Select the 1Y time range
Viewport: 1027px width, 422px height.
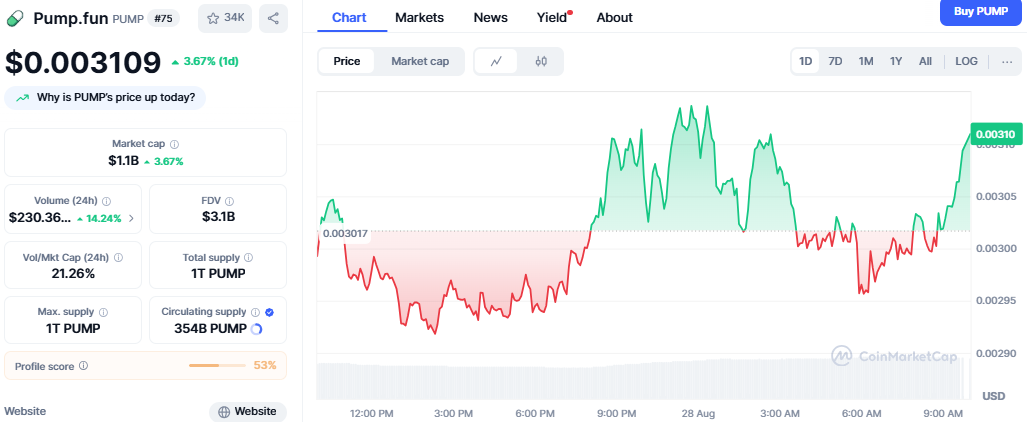[896, 62]
